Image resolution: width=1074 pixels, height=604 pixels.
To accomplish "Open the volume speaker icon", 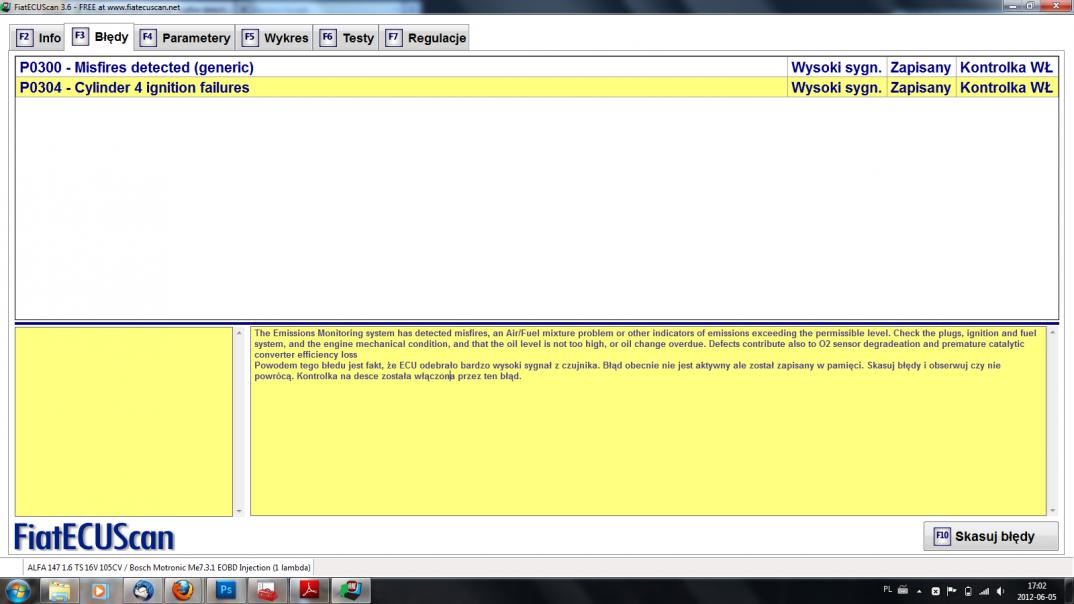I will [x=1000, y=591].
